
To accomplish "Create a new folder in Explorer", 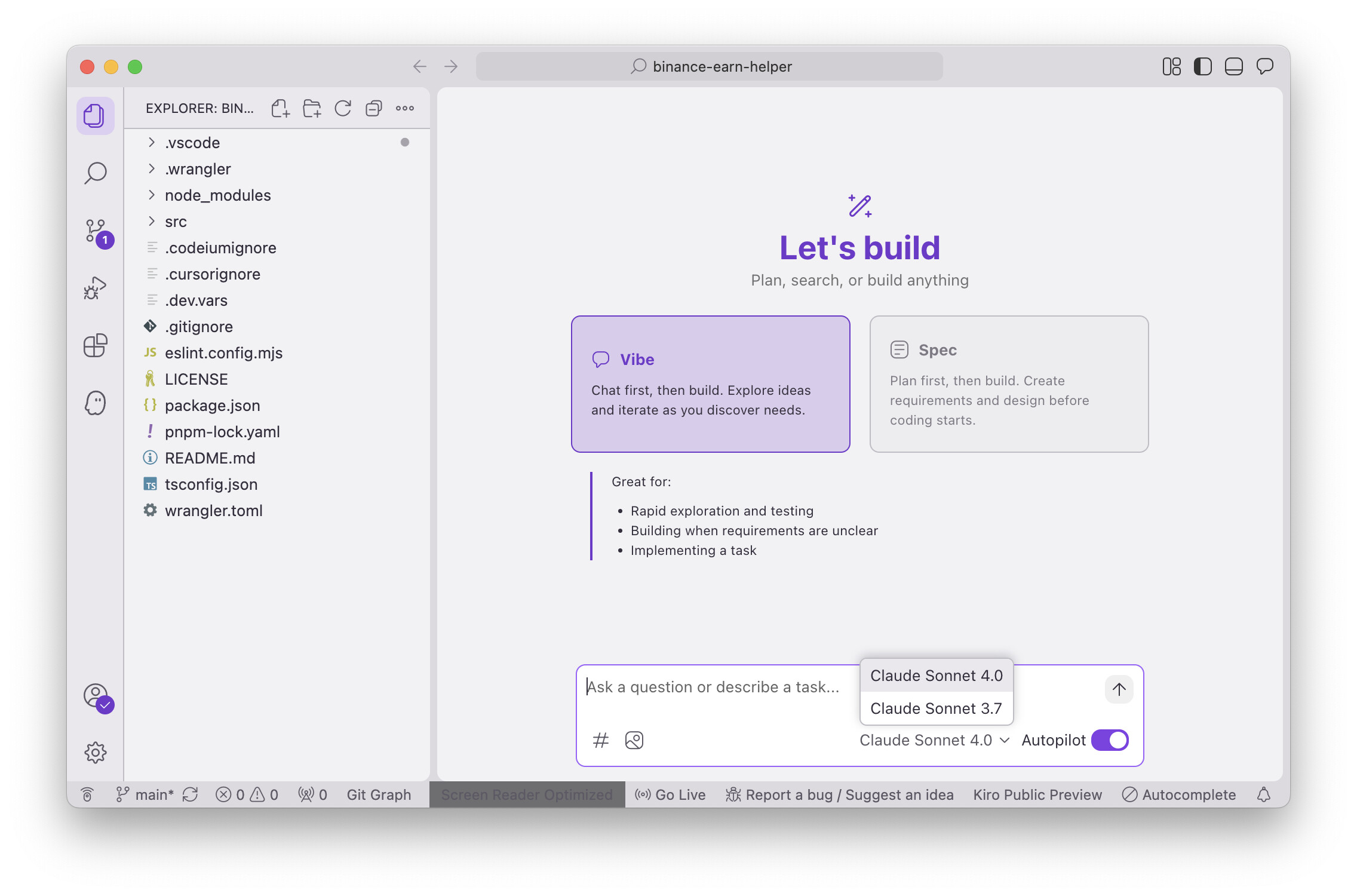I will point(312,108).
